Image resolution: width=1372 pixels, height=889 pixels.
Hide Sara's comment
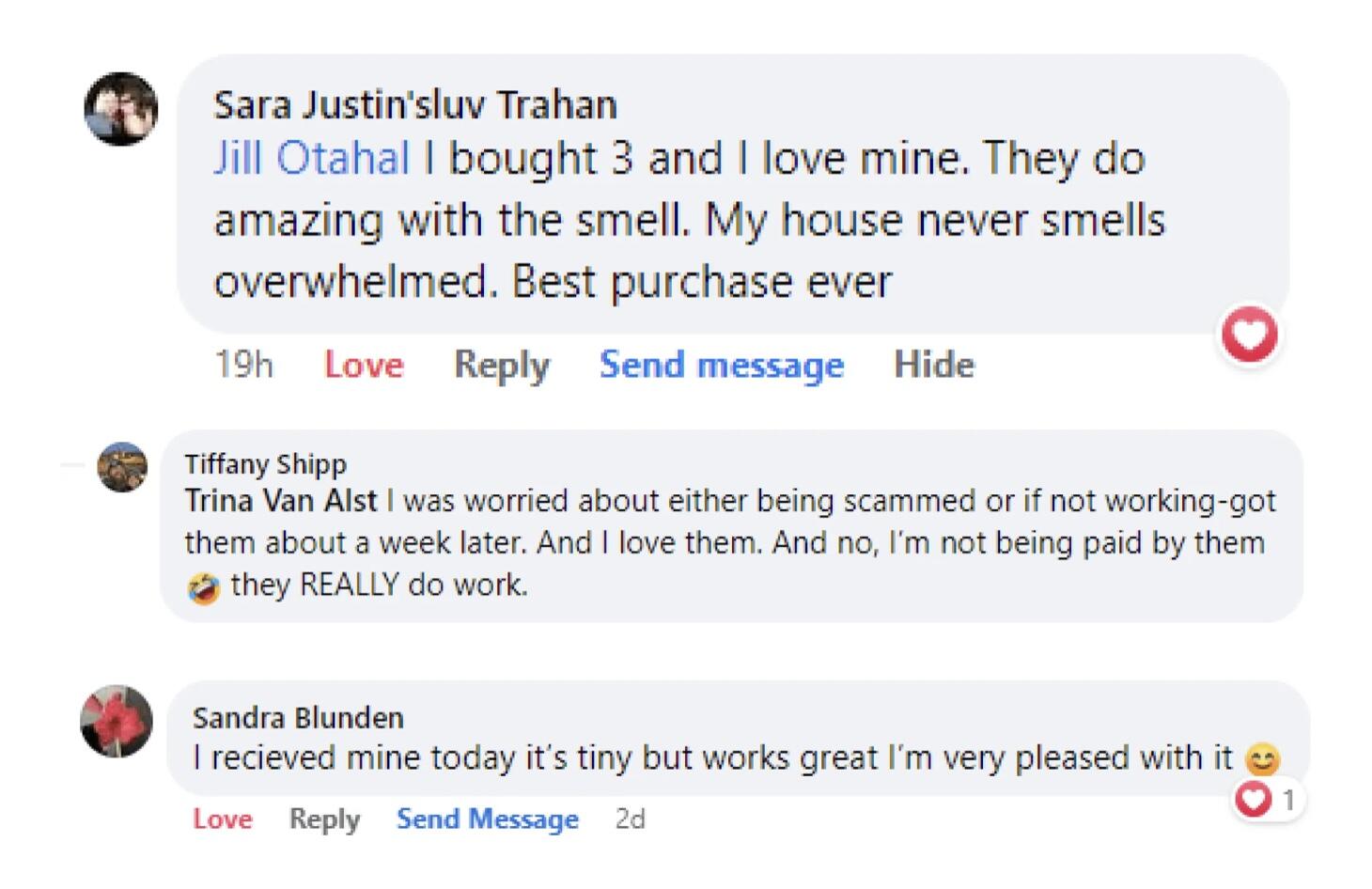coord(934,365)
